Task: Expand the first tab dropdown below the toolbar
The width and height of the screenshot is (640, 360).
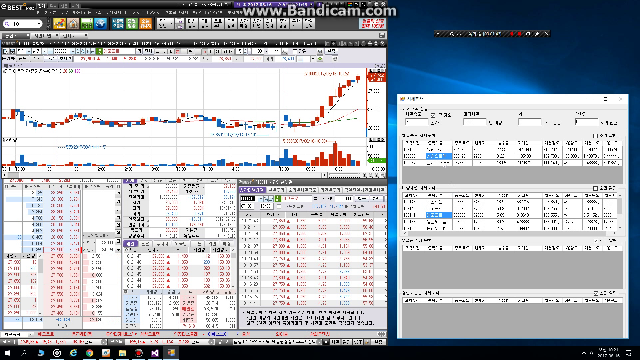Action: coord(27,36)
